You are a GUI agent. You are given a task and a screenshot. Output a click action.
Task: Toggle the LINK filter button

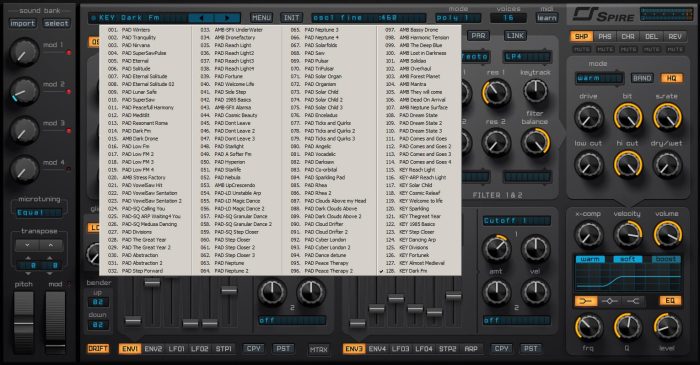[x=515, y=35]
